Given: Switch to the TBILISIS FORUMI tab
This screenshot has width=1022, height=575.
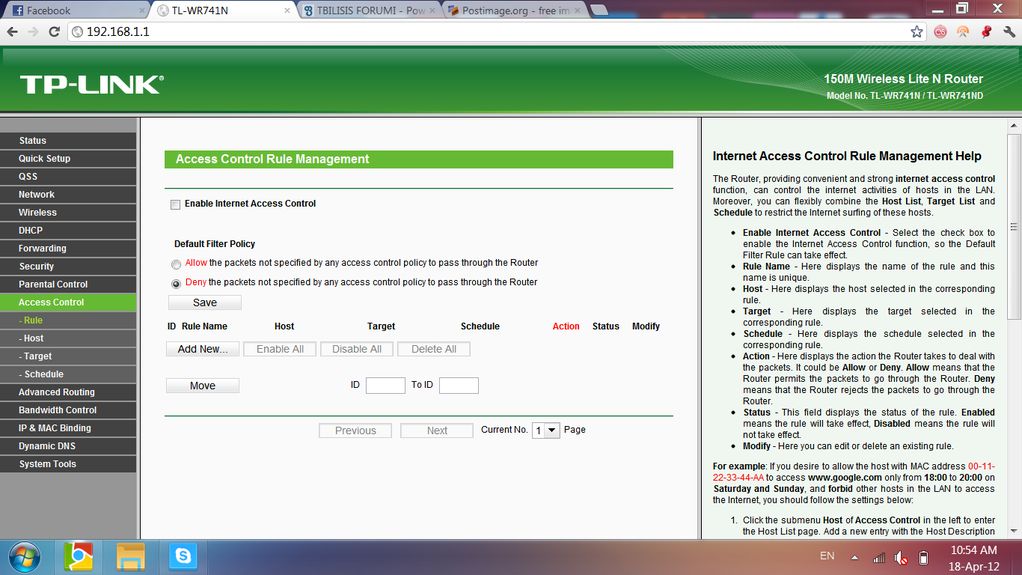Looking at the screenshot, I should click(x=371, y=10).
